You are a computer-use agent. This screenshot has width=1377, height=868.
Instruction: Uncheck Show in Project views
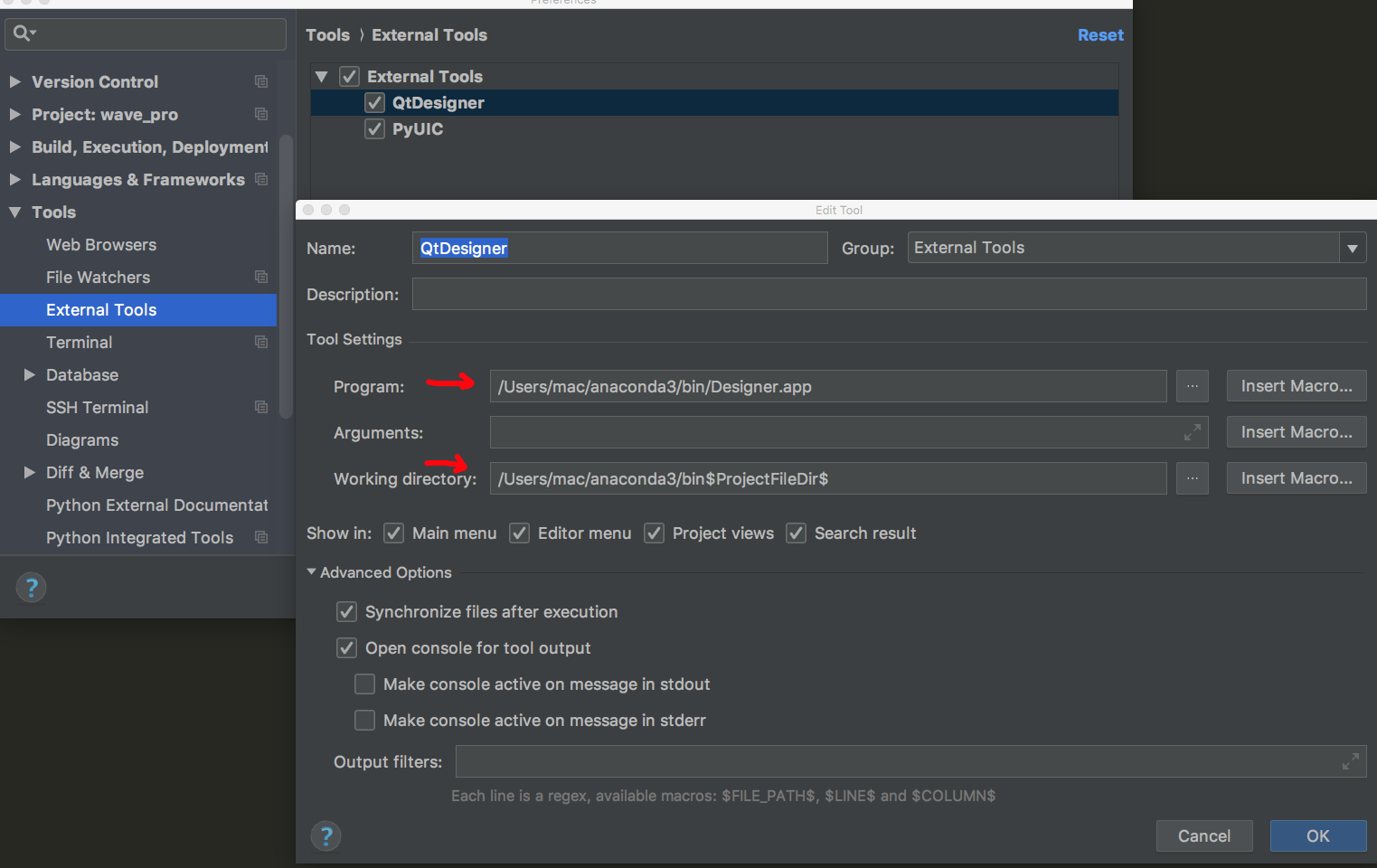tap(654, 533)
